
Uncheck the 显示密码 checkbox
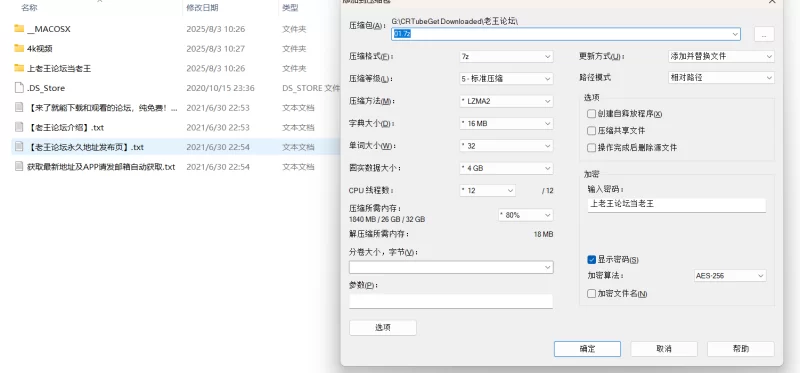591,260
